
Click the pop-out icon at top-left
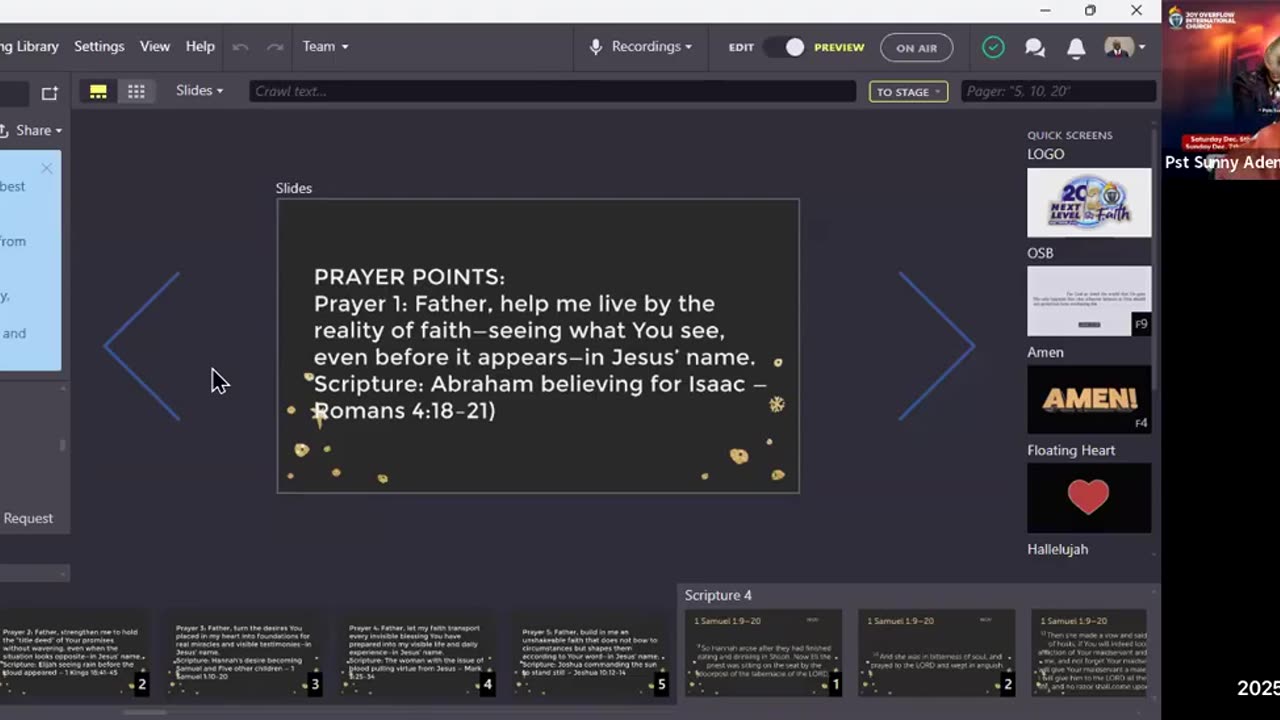[x=49, y=93]
